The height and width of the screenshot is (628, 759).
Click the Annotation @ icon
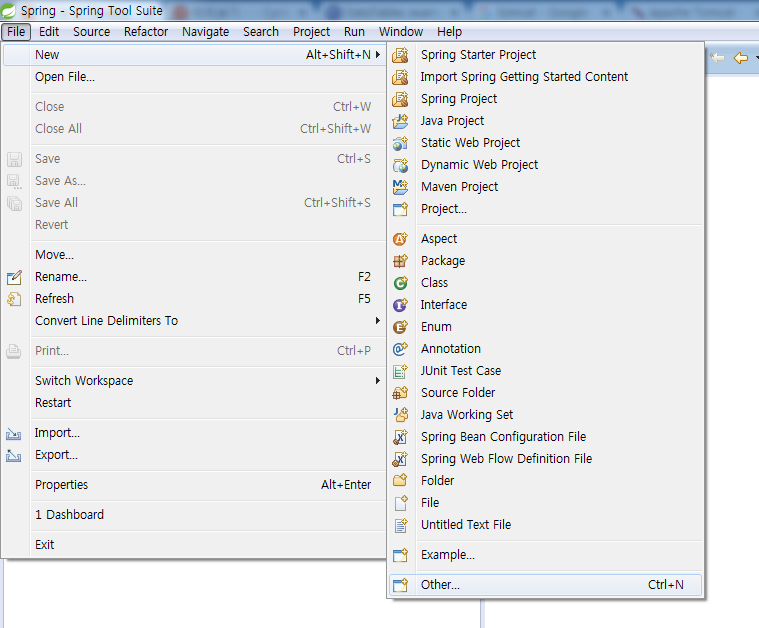tap(400, 349)
